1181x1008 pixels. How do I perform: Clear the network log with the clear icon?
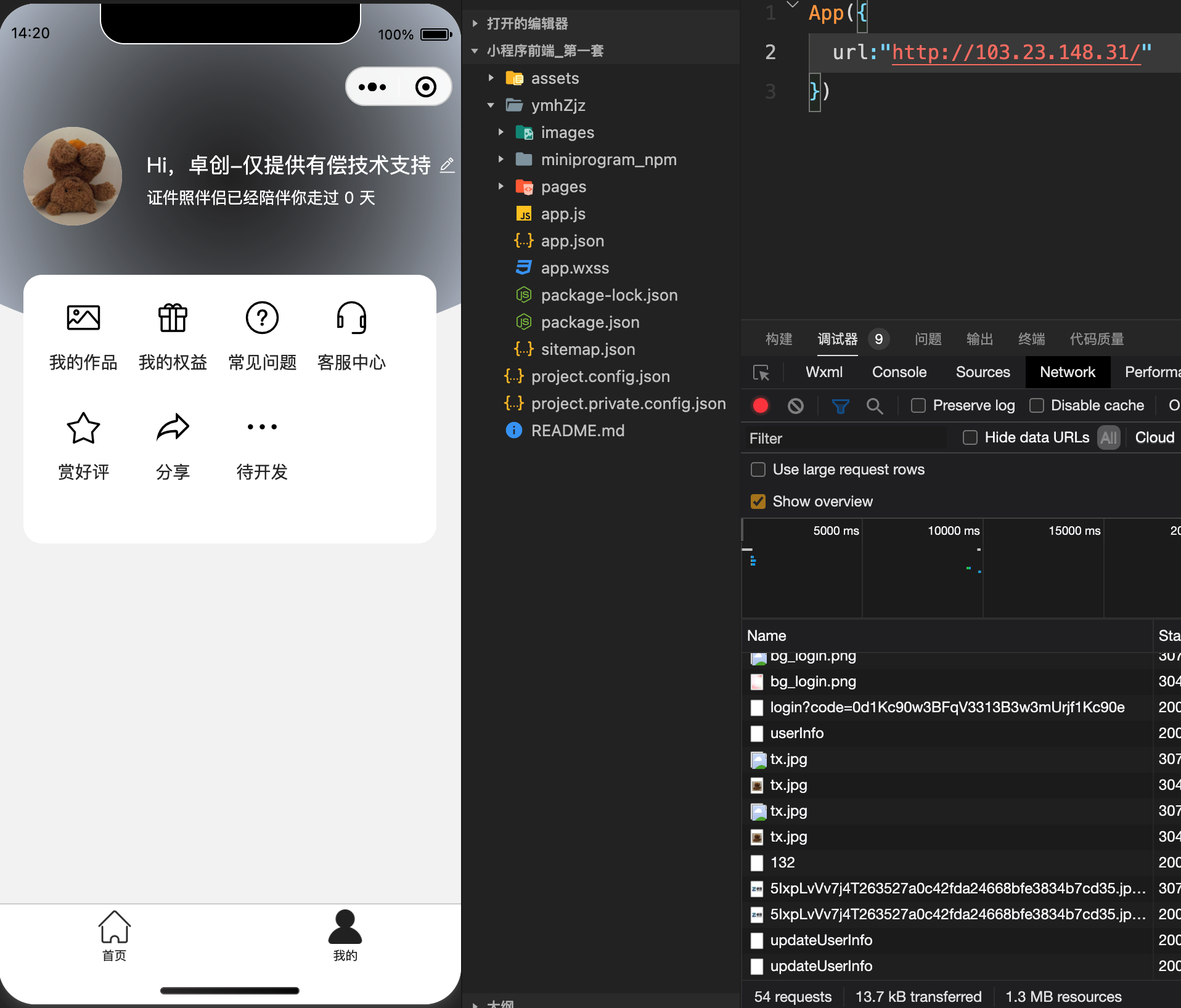[796, 405]
